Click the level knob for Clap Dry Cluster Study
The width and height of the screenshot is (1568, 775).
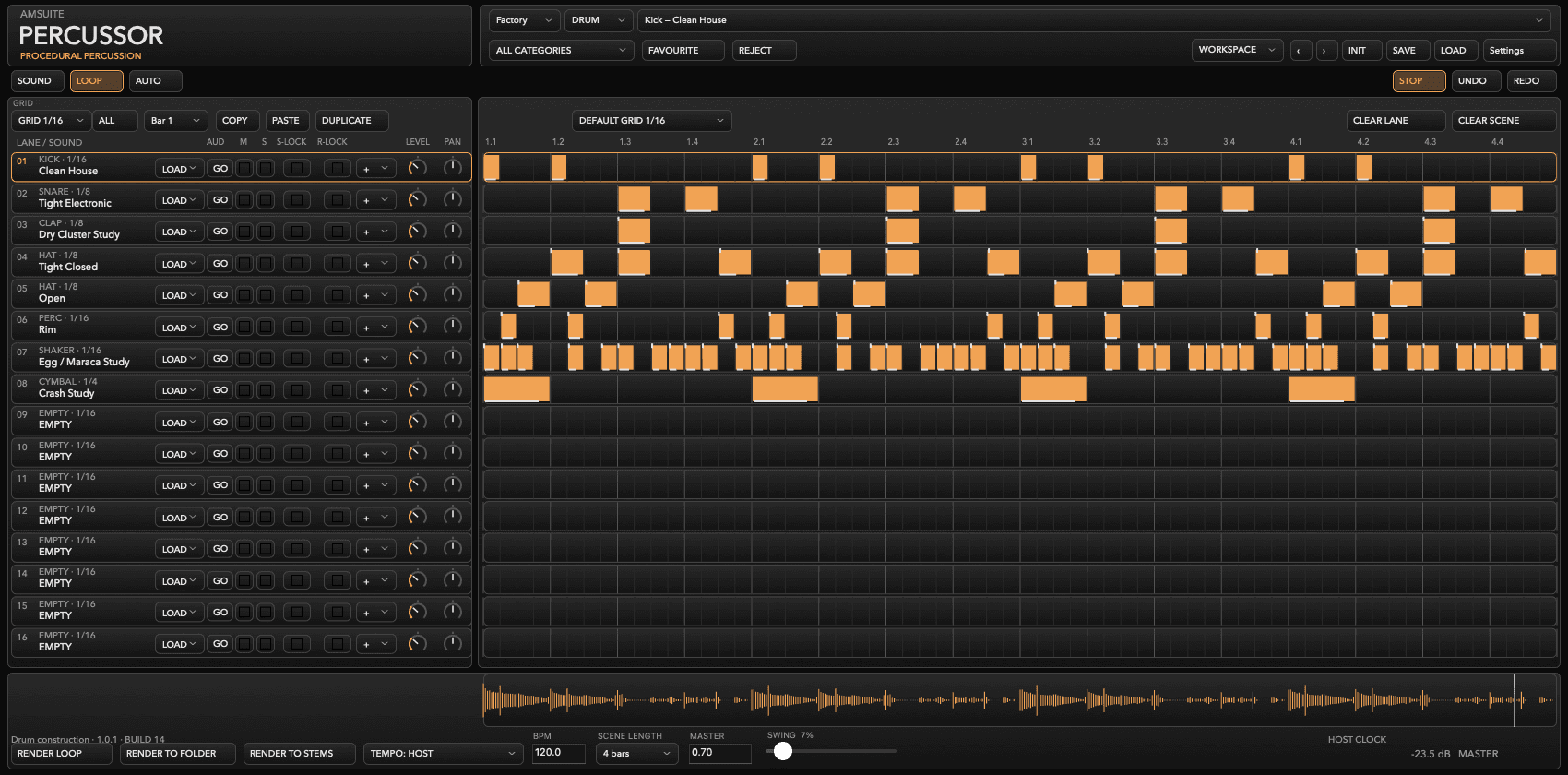coord(417,231)
